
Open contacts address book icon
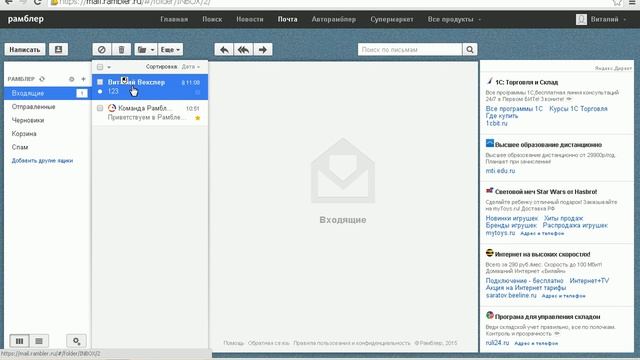[58, 49]
